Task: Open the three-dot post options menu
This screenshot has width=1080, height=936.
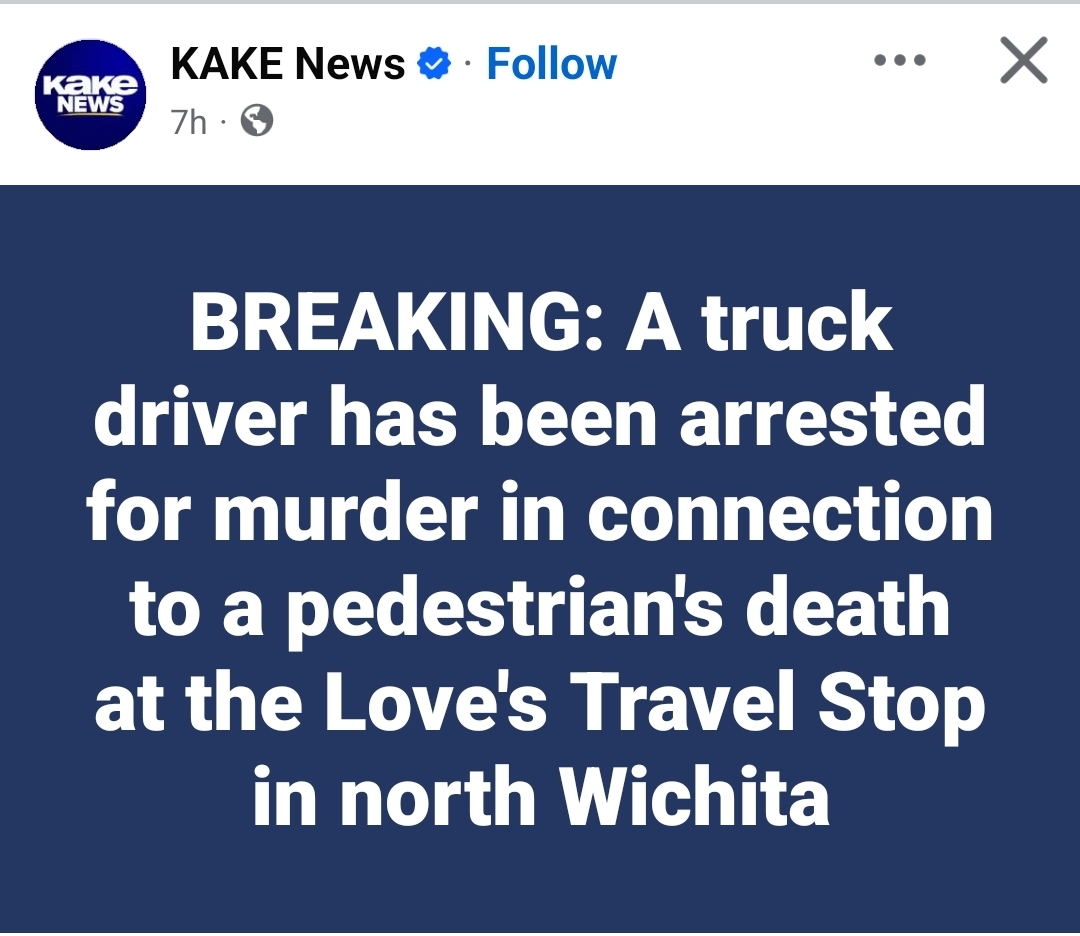Action: 900,61
